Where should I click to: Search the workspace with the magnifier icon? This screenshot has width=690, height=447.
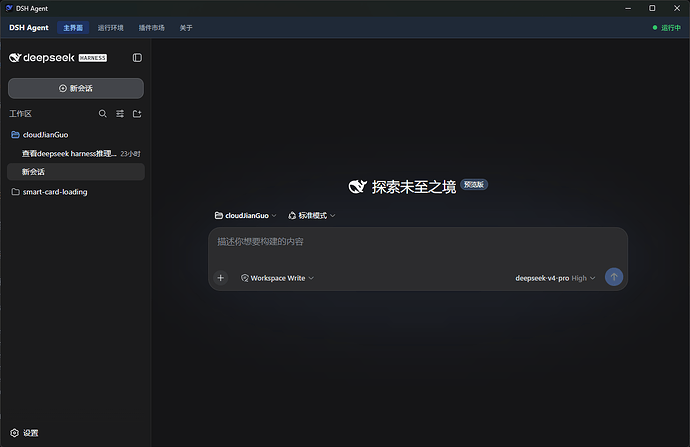(103, 114)
